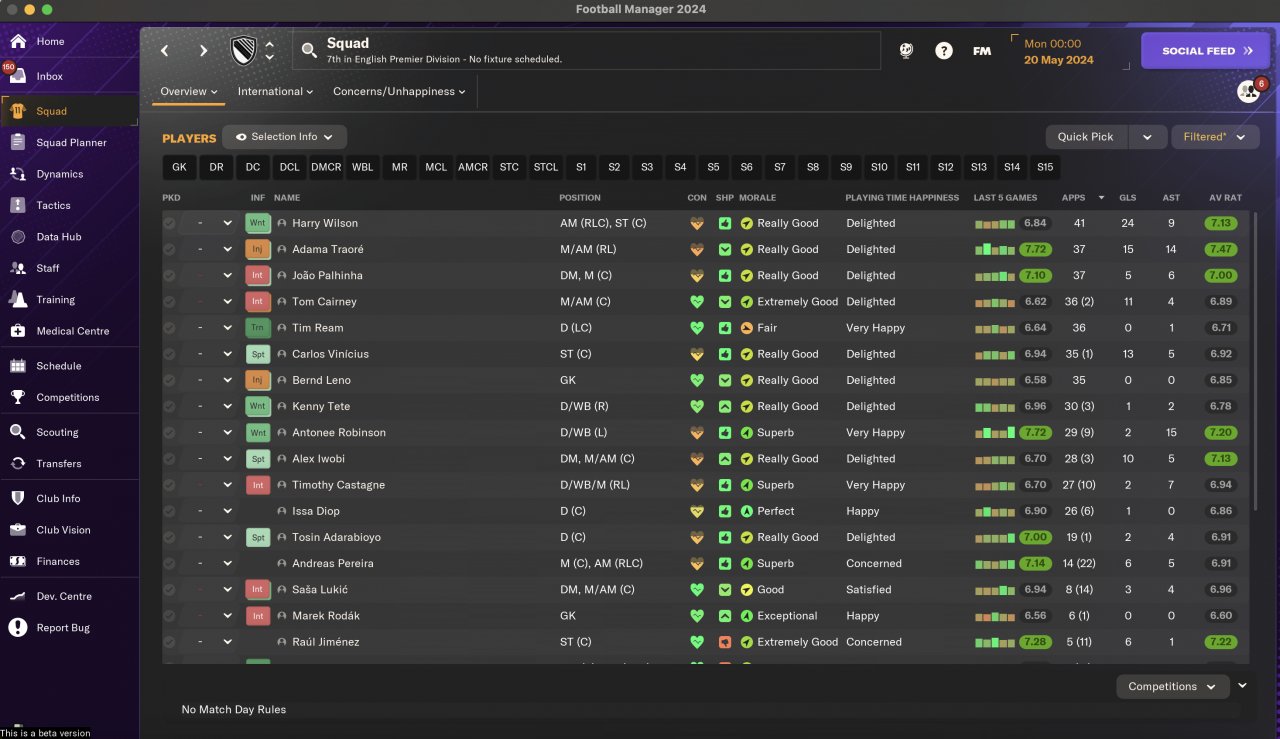Sort the table by MORALE column header
The width and height of the screenshot is (1280, 739).
click(x=758, y=198)
